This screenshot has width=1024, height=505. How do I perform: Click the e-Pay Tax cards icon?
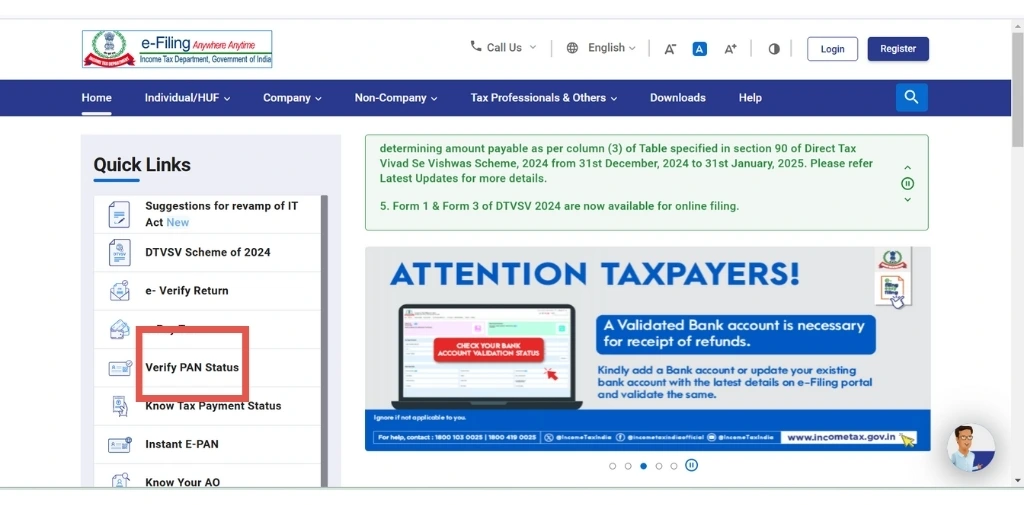click(120, 329)
